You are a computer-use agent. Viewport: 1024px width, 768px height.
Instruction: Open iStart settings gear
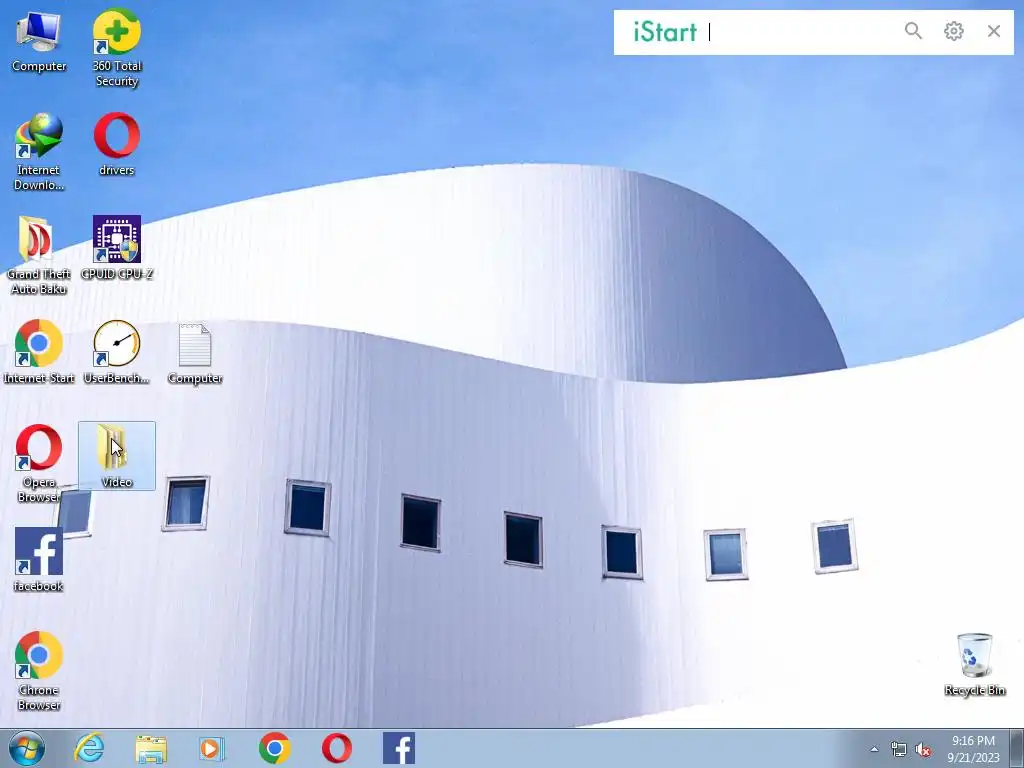coord(953,31)
